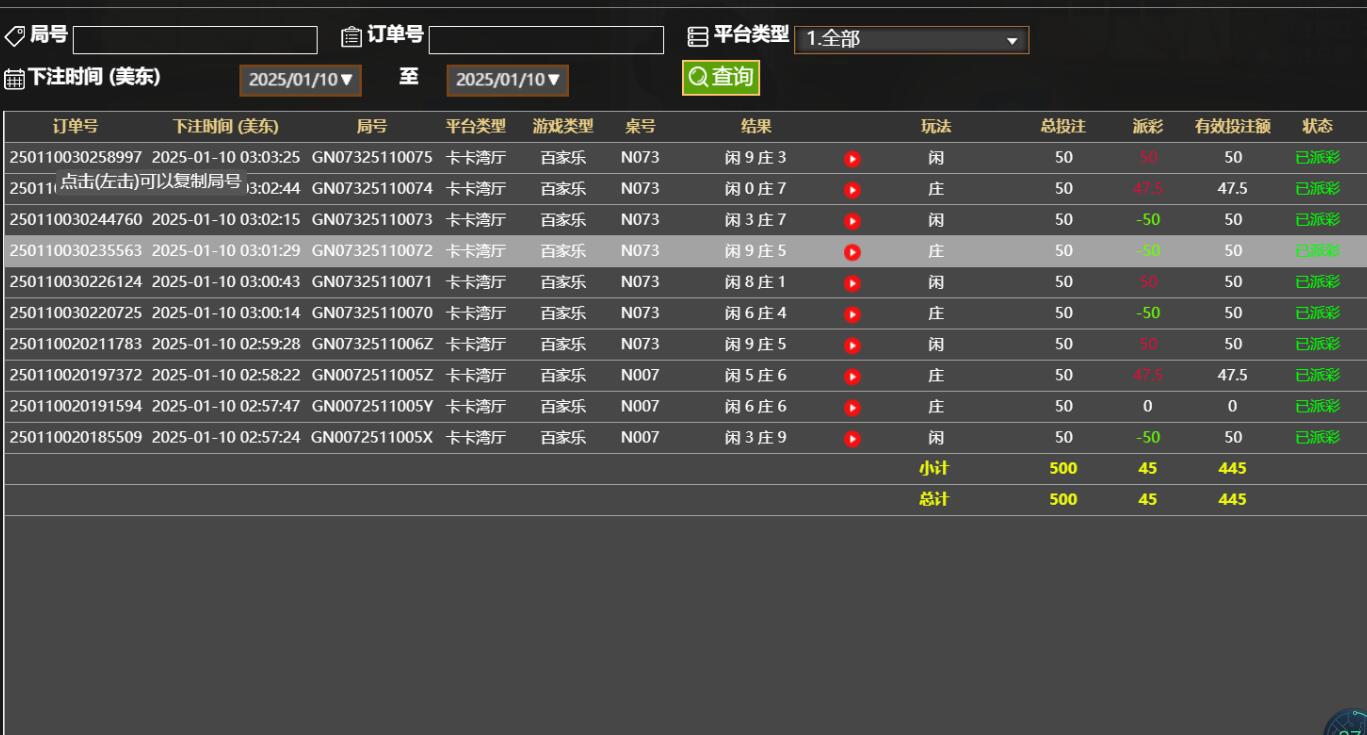Open the end date picker after 至
Image resolution: width=1367 pixels, height=735 pixels.
click(507, 80)
